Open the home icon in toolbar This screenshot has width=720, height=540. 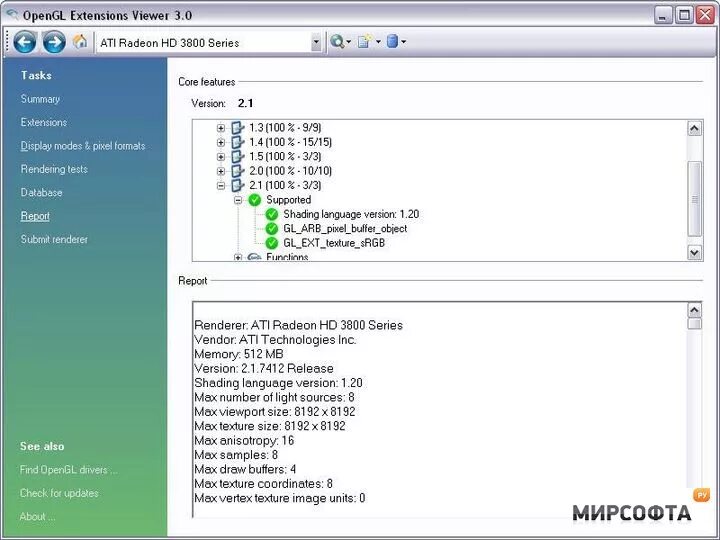pos(80,41)
